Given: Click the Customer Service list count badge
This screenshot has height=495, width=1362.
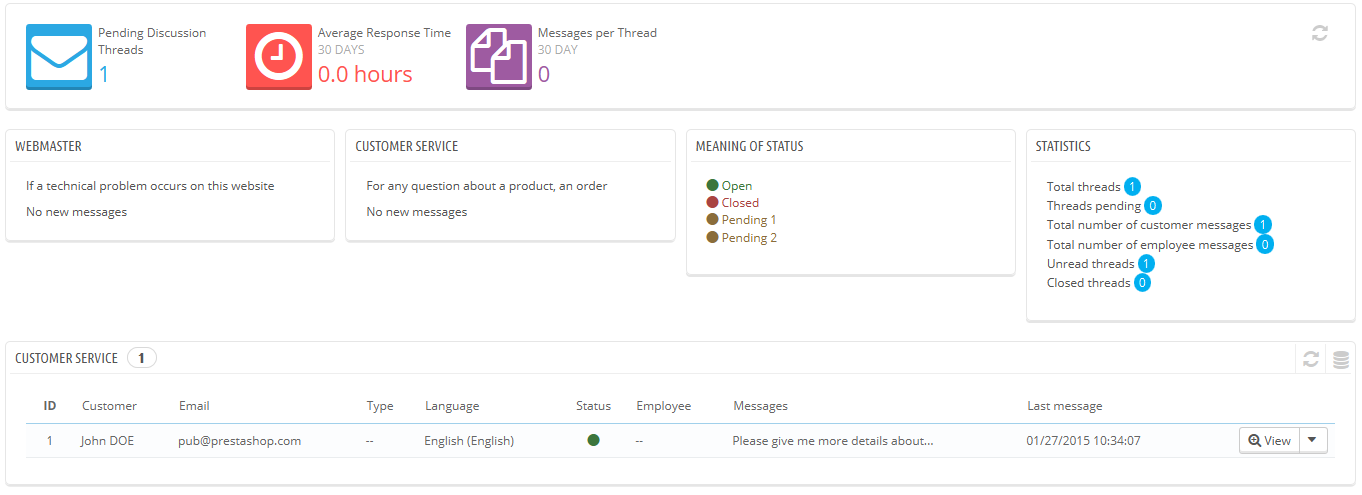Looking at the screenshot, I should point(142,358).
